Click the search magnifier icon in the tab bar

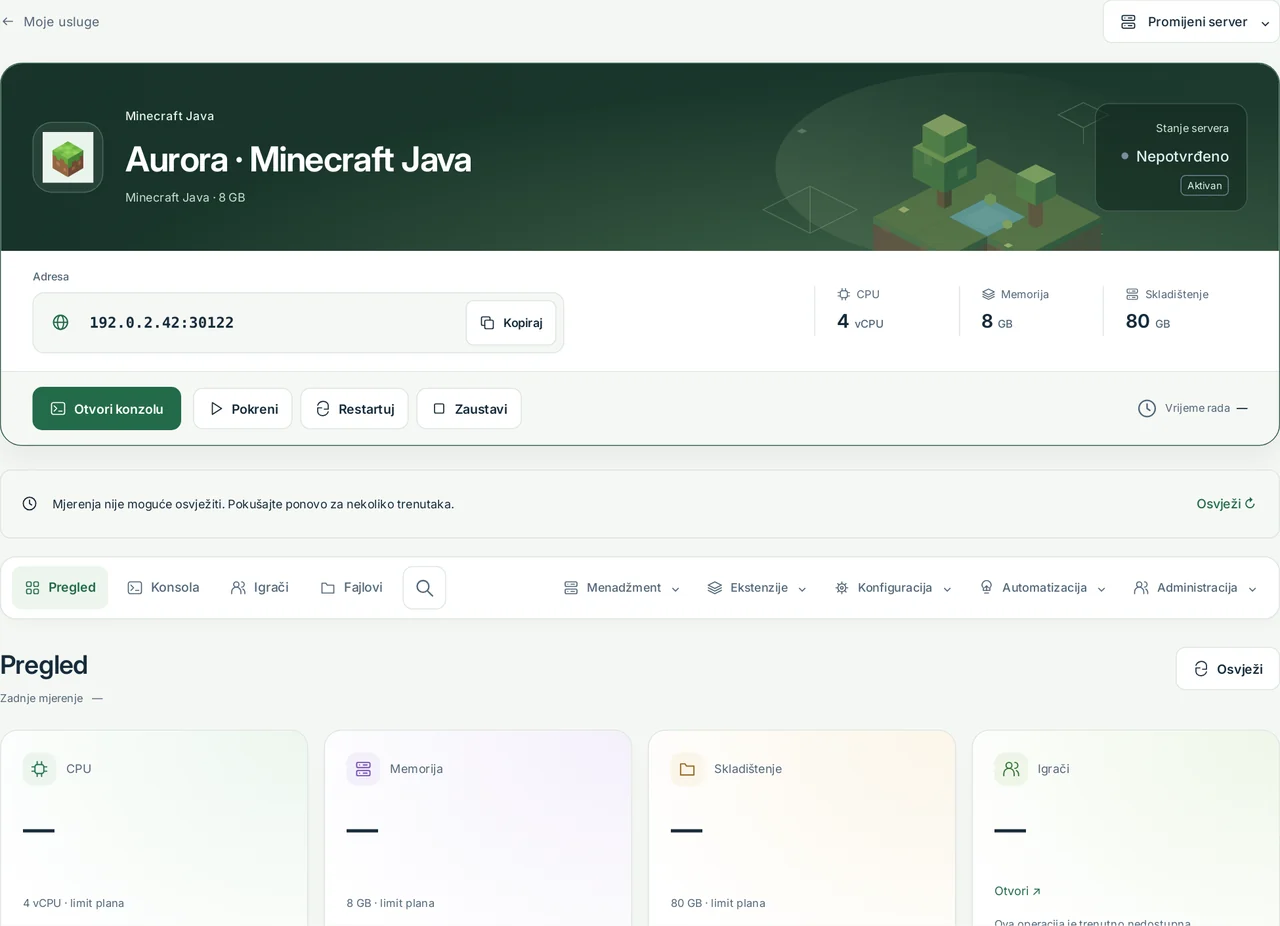point(424,588)
